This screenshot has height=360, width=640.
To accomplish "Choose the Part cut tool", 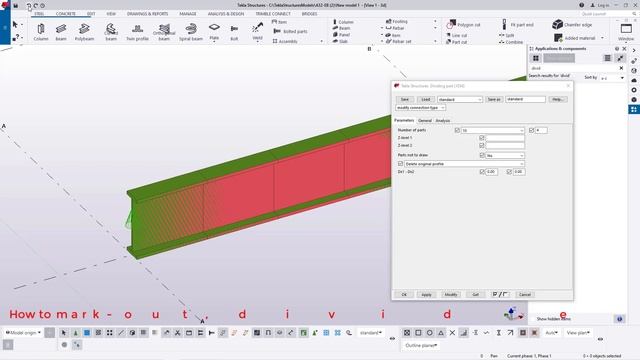I will click(456, 42).
